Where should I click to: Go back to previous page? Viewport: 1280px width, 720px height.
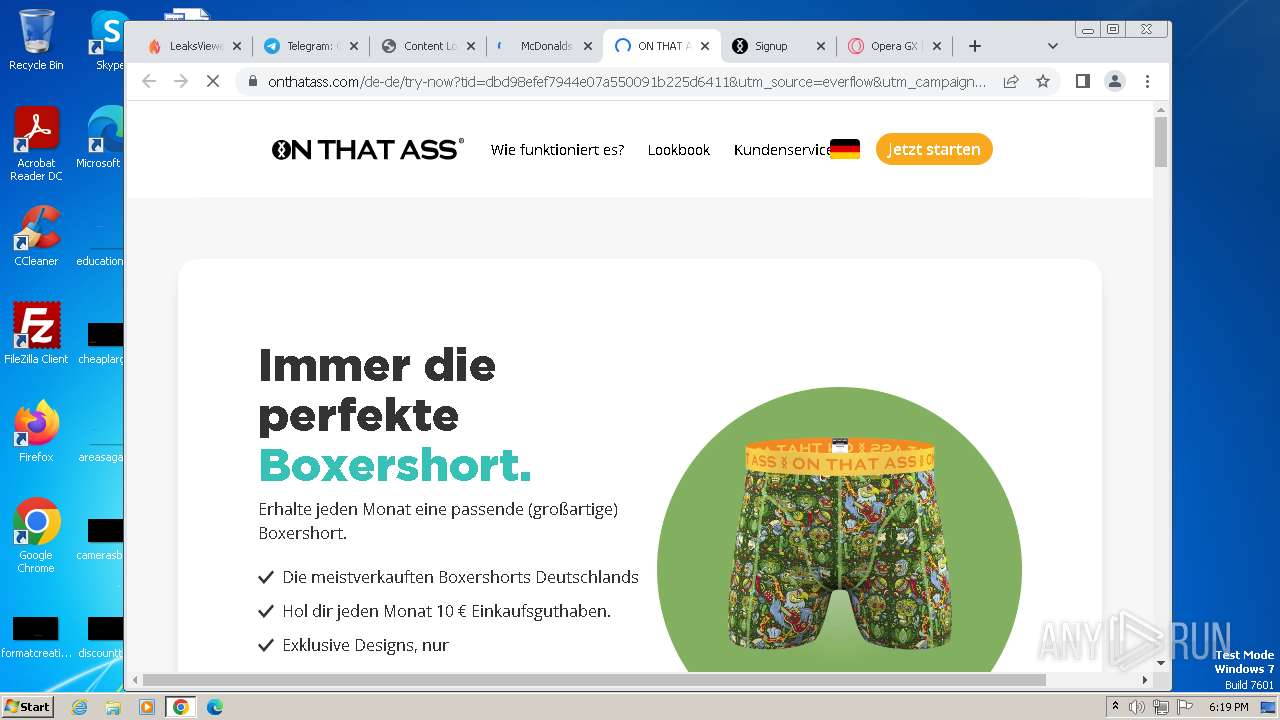[149, 81]
